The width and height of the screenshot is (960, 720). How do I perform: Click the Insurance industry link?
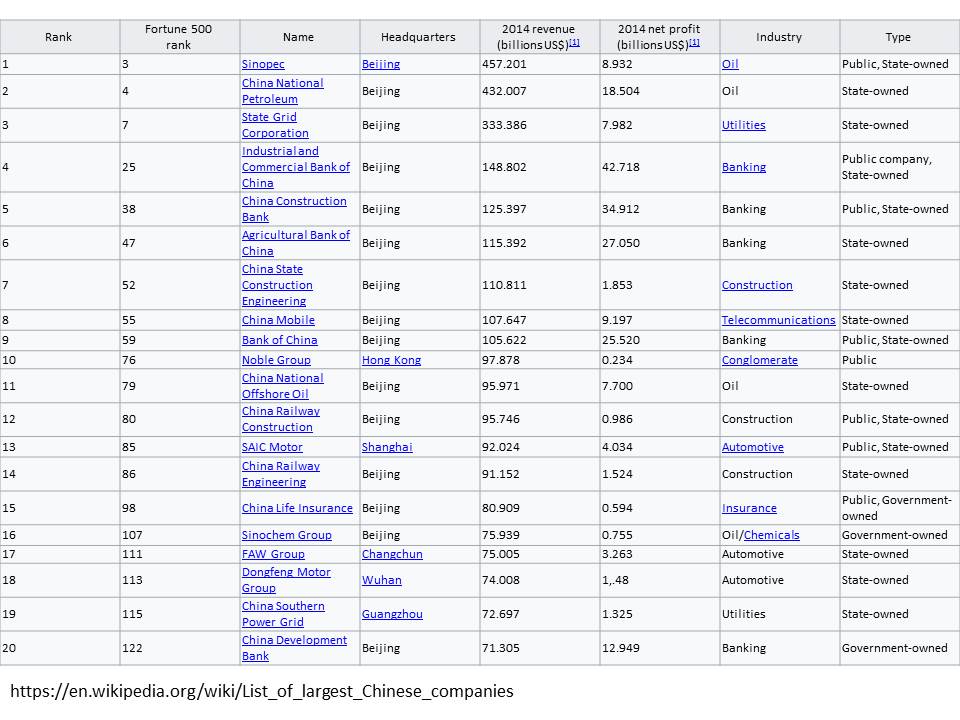749,508
